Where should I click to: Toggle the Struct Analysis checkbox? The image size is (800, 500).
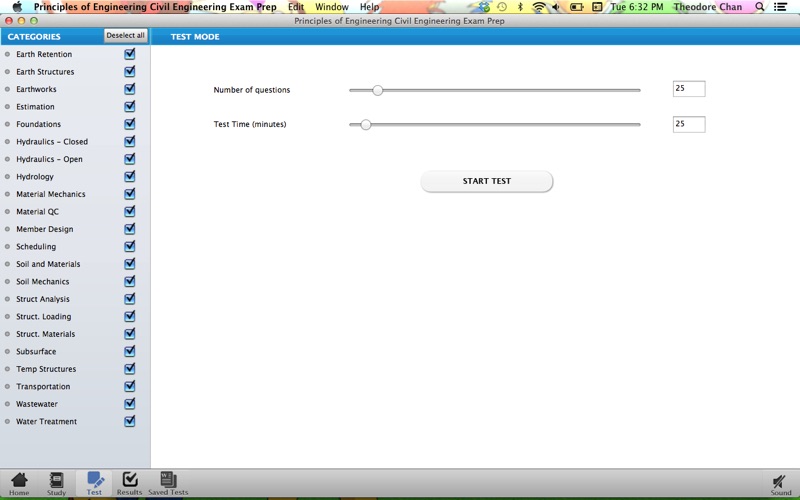[x=130, y=298]
